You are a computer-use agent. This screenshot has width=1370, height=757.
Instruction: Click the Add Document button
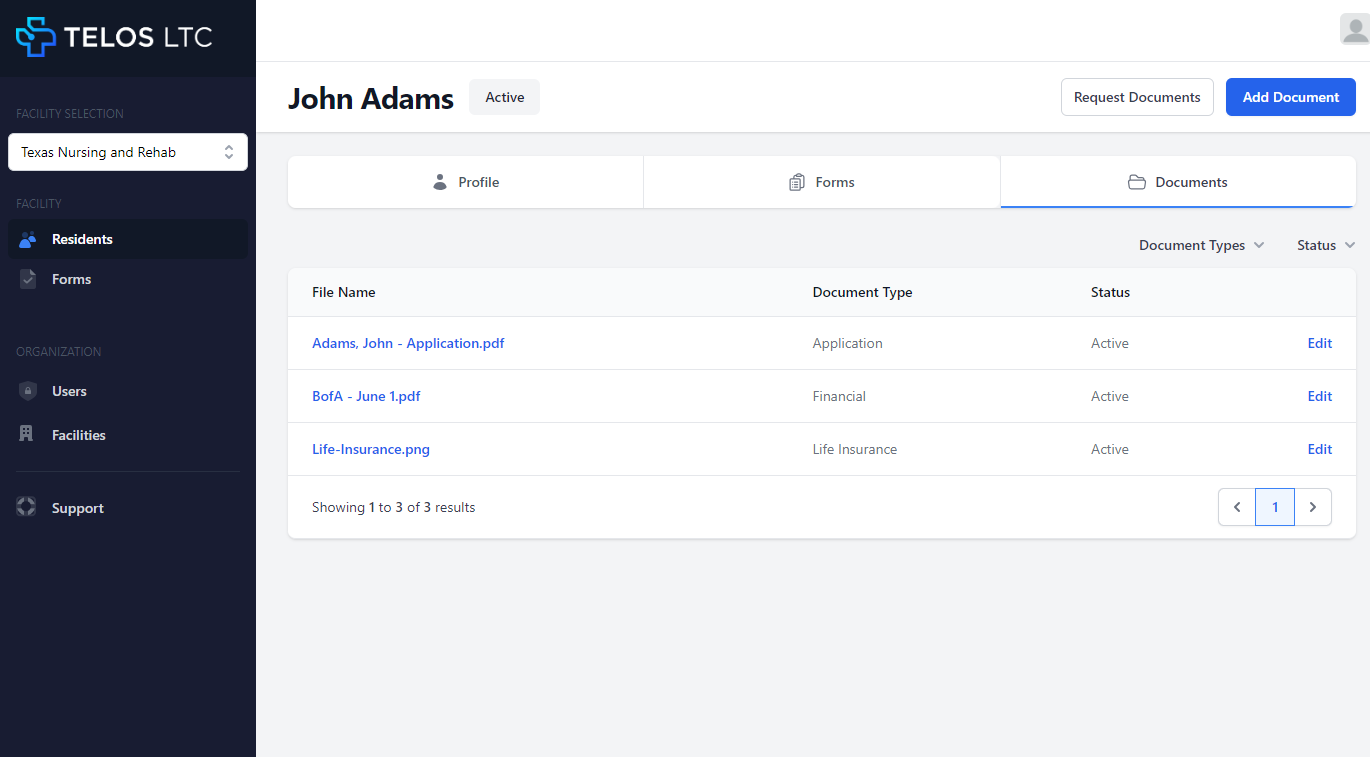[1290, 97]
